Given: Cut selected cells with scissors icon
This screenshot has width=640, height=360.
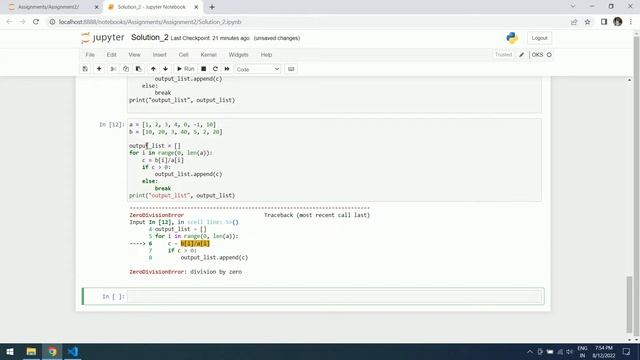Looking at the screenshot, I should [113, 69].
